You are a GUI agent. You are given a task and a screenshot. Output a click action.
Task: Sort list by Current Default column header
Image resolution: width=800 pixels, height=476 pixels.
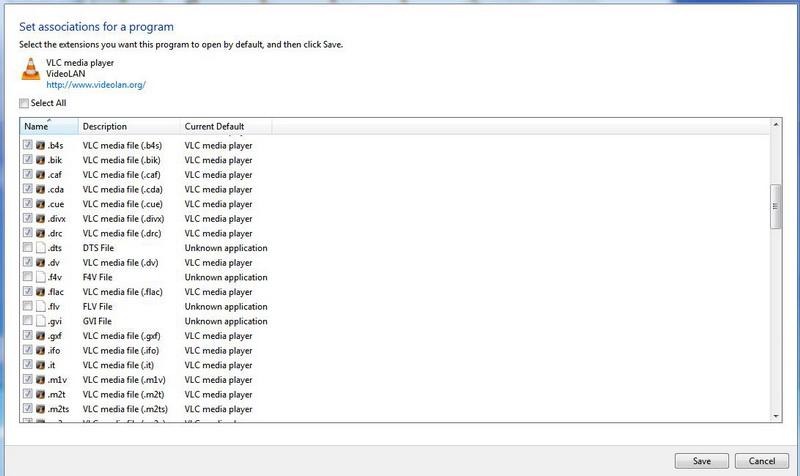pos(226,127)
